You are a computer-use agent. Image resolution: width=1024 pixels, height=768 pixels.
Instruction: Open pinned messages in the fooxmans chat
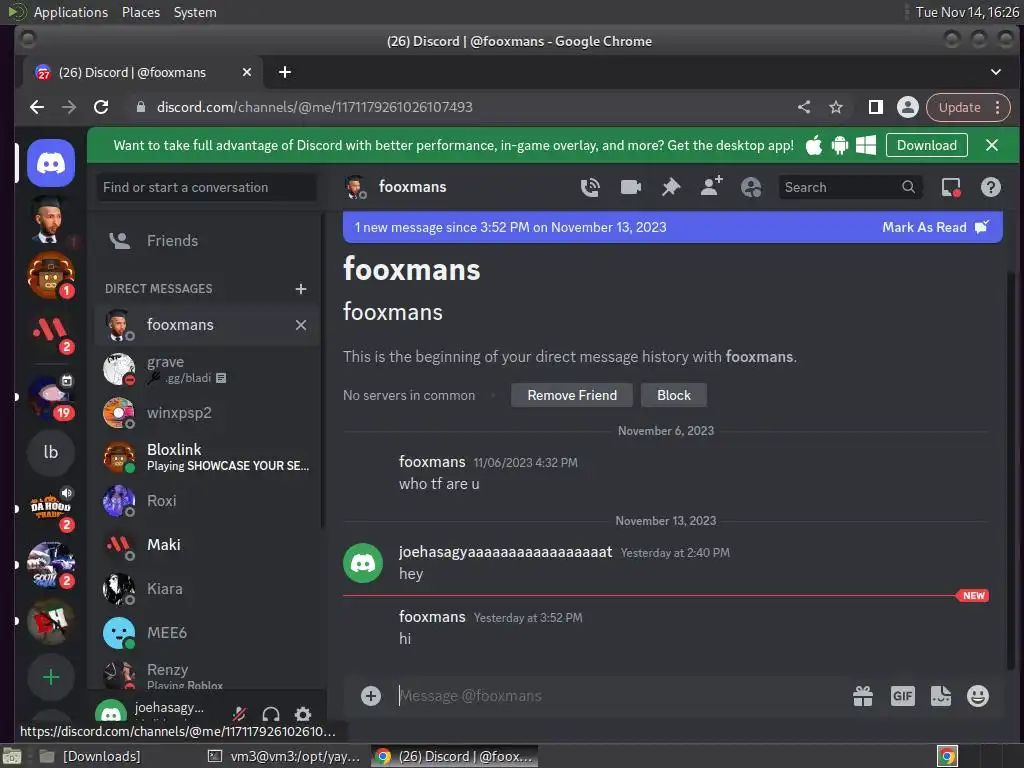(x=671, y=187)
